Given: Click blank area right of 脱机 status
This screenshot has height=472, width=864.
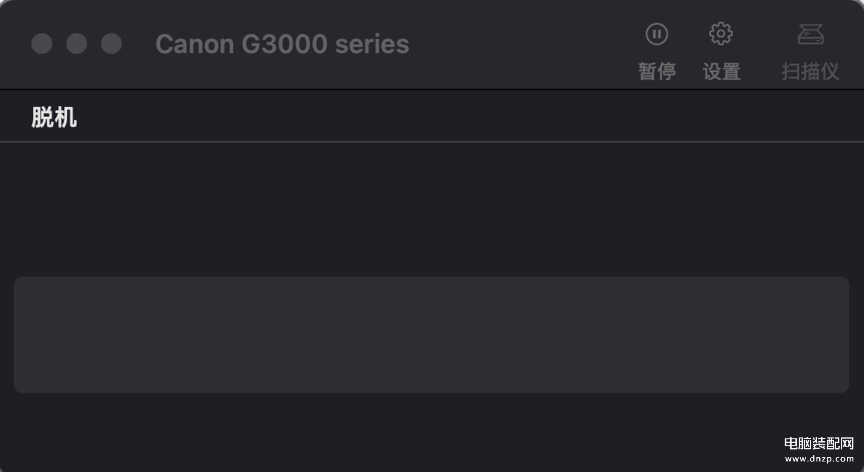Looking at the screenshot, I should point(450,118).
